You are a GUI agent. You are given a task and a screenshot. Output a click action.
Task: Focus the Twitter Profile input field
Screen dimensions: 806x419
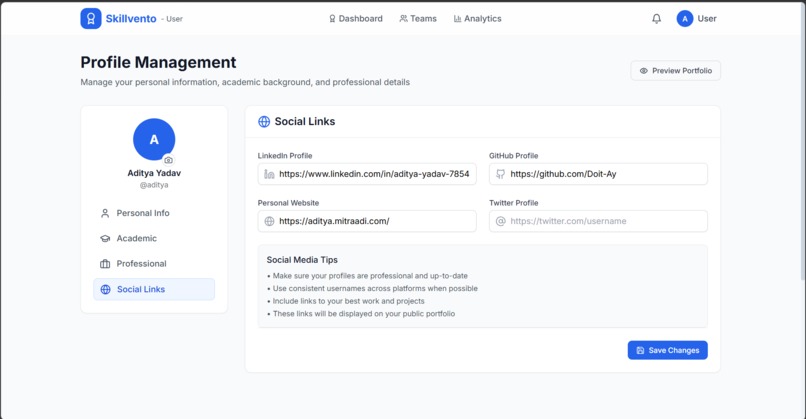(598, 221)
